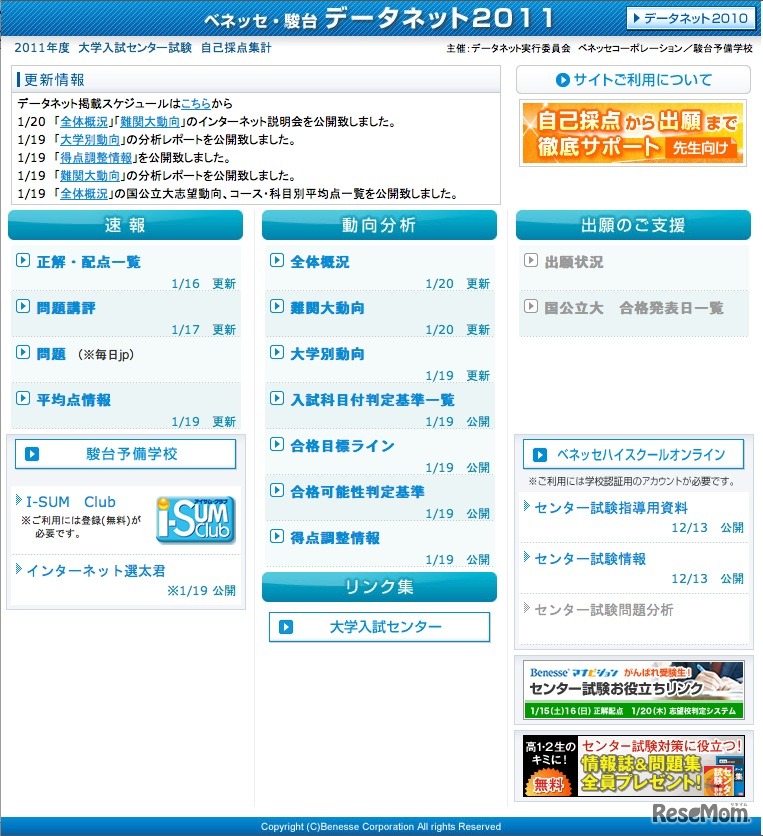Click the 速報 section header
This screenshot has height=836, width=763.
125,225
